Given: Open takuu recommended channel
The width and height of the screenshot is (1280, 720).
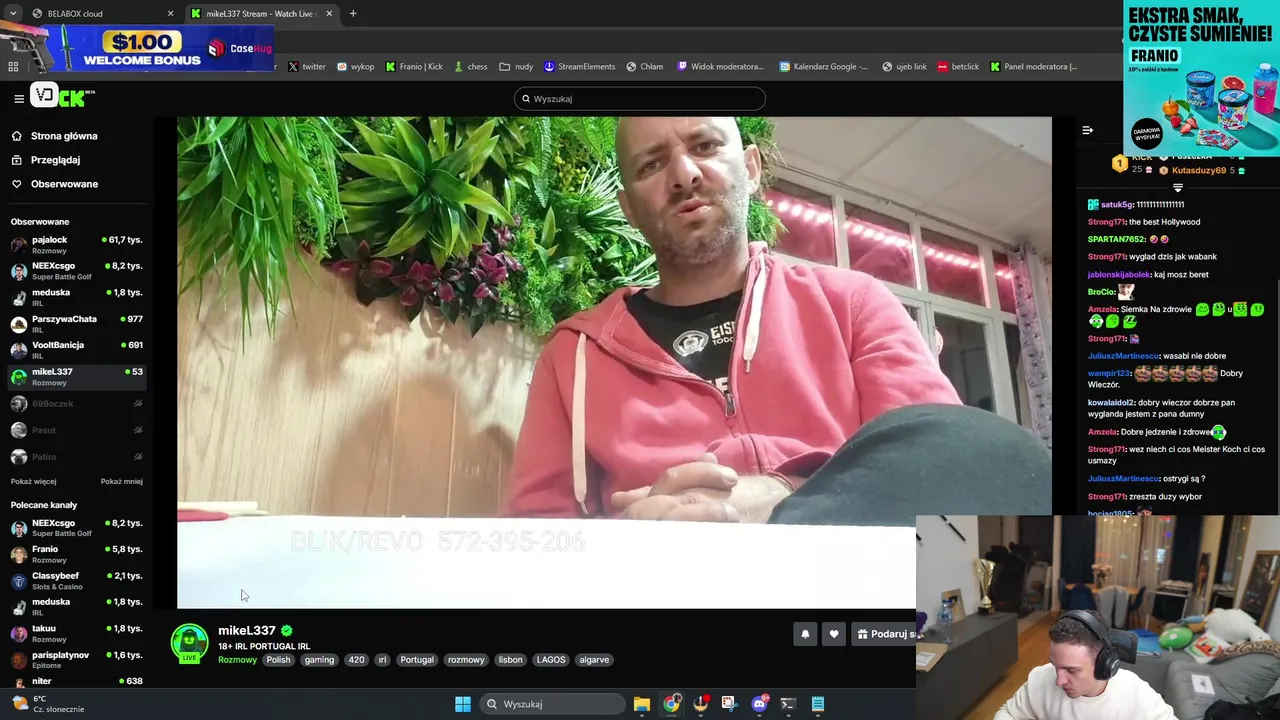Looking at the screenshot, I should (76, 633).
